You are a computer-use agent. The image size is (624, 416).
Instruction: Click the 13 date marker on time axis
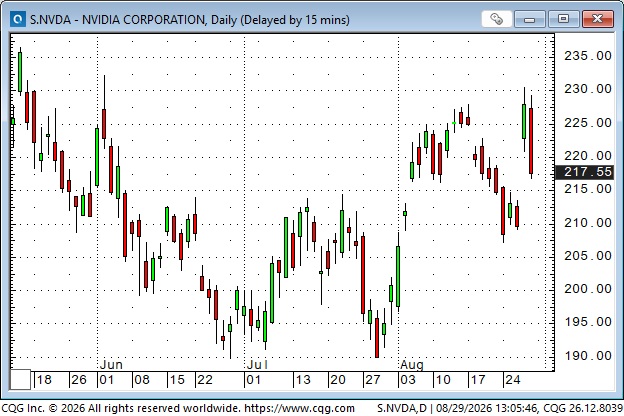tap(303, 380)
